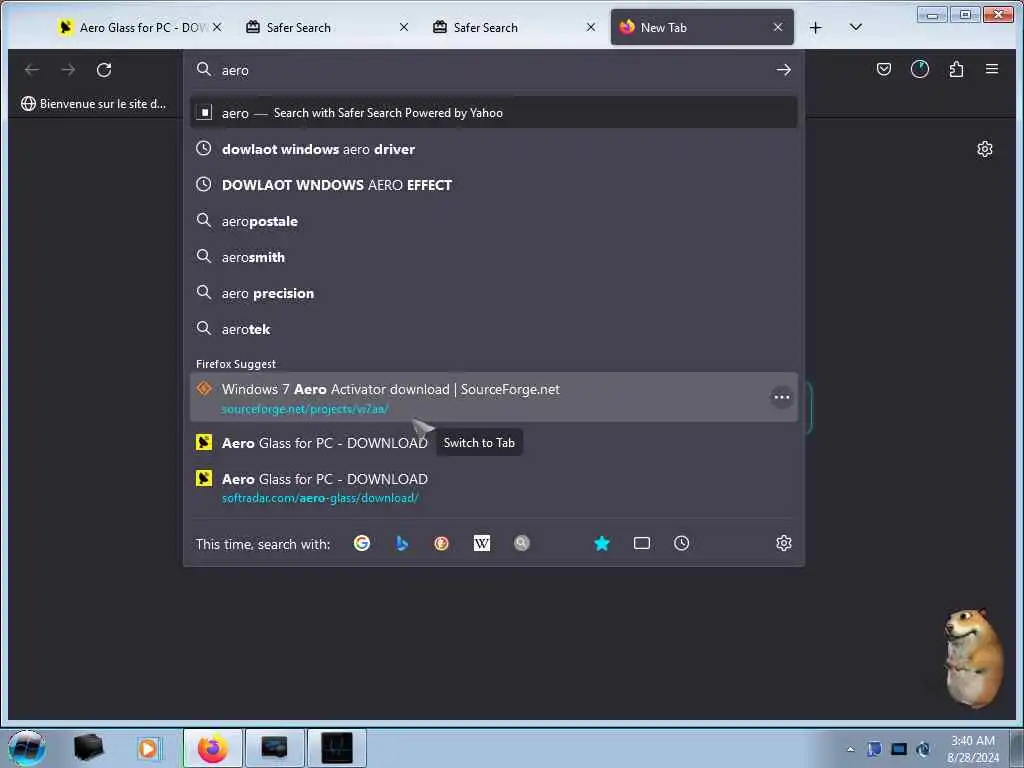
Task: Click the address bar containing aero
Action: (x=494, y=70)
